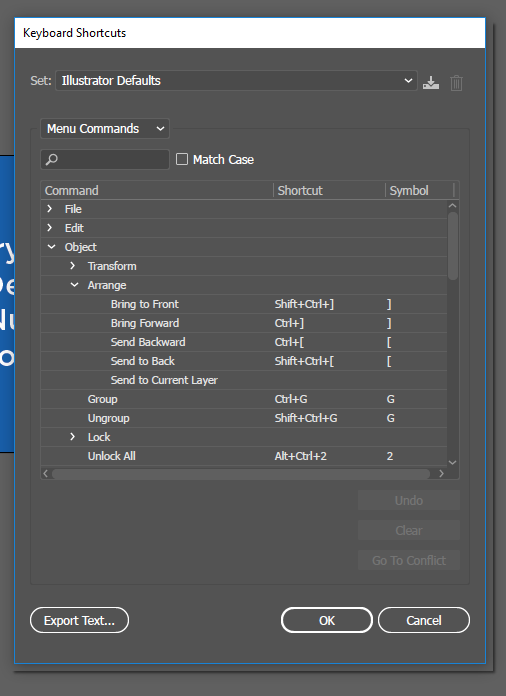Click the vertical scrollbar down arrow
Screen dimensions: 506x696
(x=452, y=462)
